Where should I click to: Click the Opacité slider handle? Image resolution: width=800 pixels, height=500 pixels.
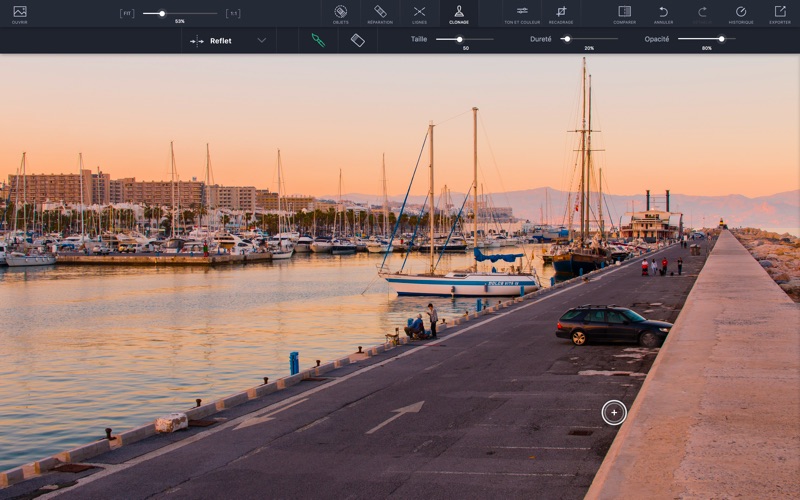721,39
